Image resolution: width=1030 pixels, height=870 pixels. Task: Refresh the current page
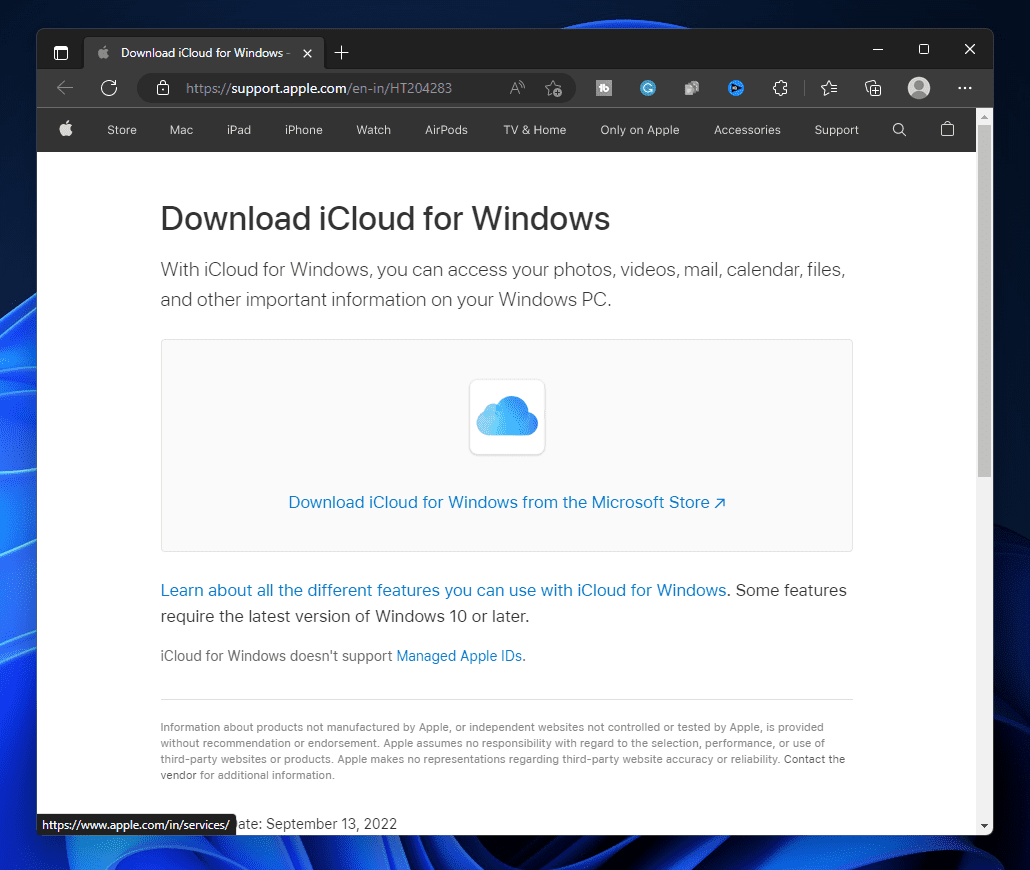(x=109, y=88)
